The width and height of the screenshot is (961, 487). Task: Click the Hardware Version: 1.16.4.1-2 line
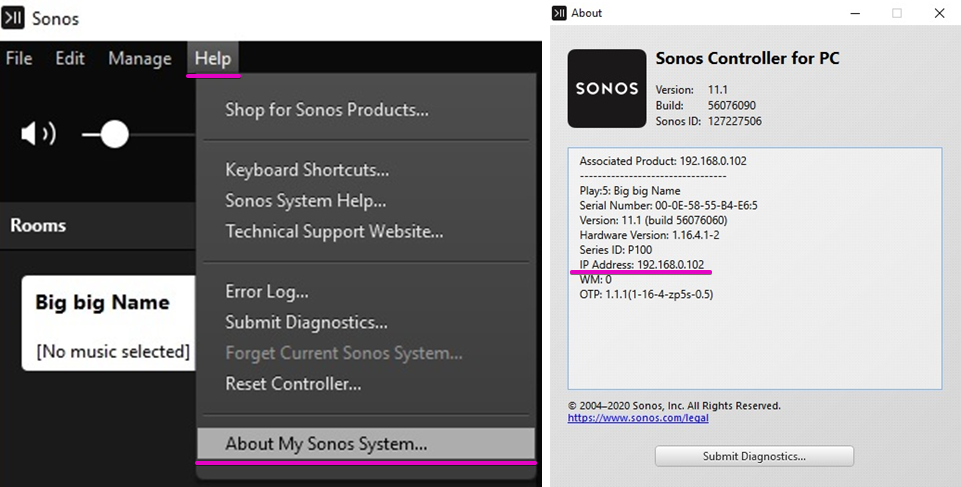[650, 235]
